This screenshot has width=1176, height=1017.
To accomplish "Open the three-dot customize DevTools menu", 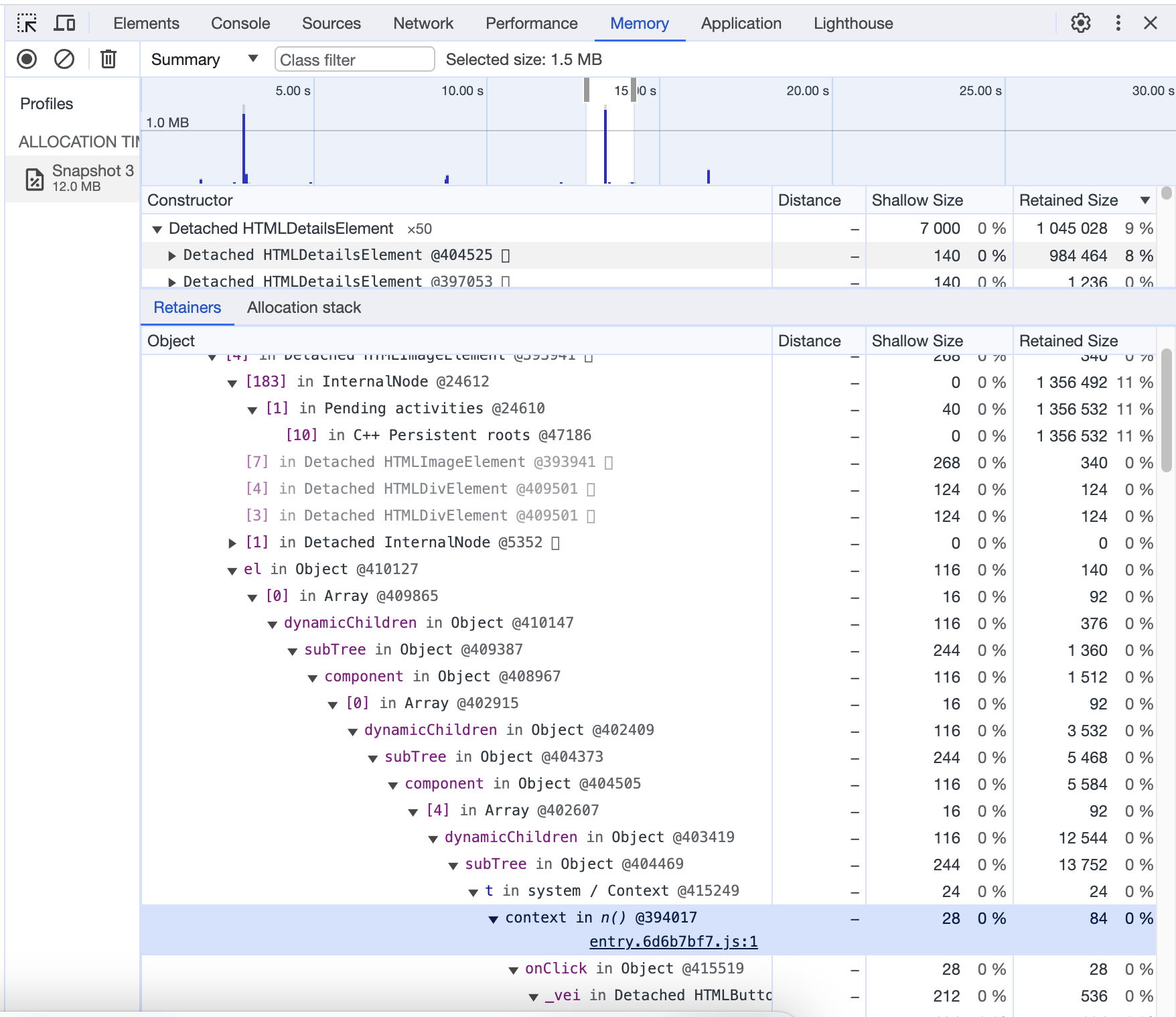I will click(1117, 23).
